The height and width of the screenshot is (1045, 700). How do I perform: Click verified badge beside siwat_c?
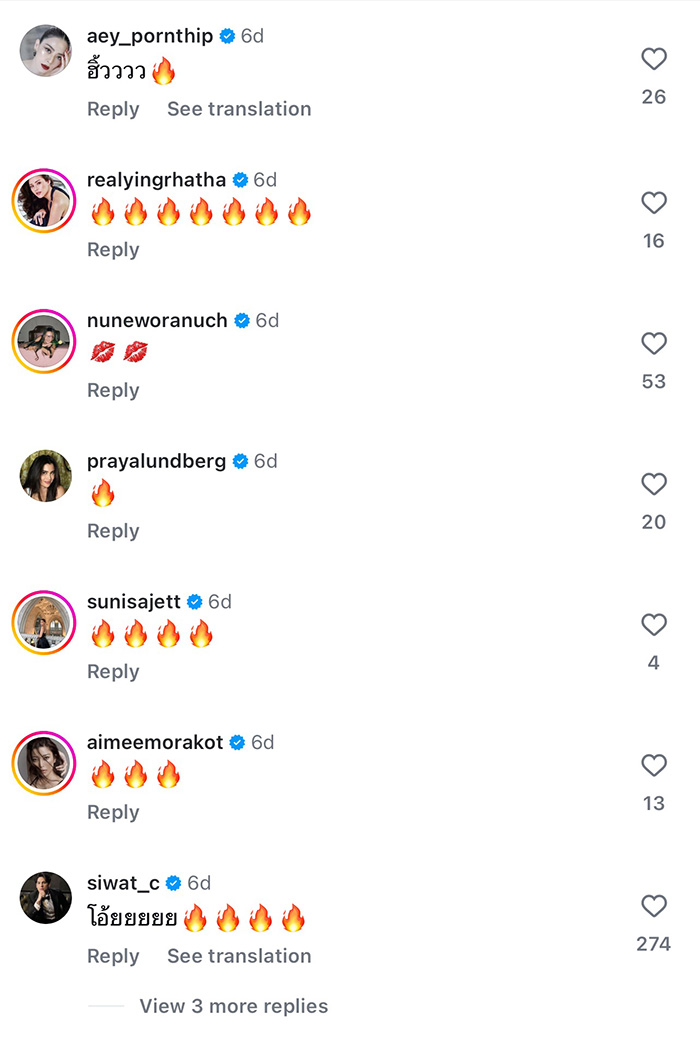(x=175, y=883)
